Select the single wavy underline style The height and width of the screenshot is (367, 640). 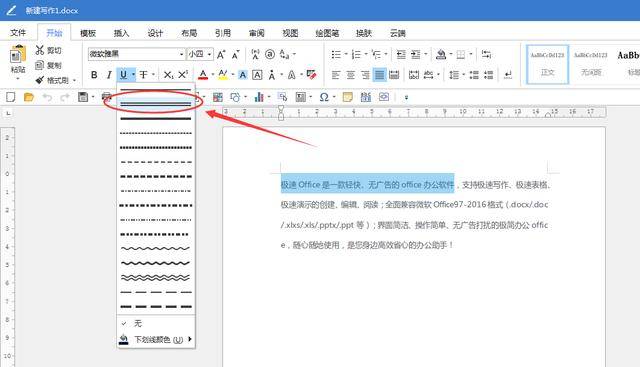156,249
